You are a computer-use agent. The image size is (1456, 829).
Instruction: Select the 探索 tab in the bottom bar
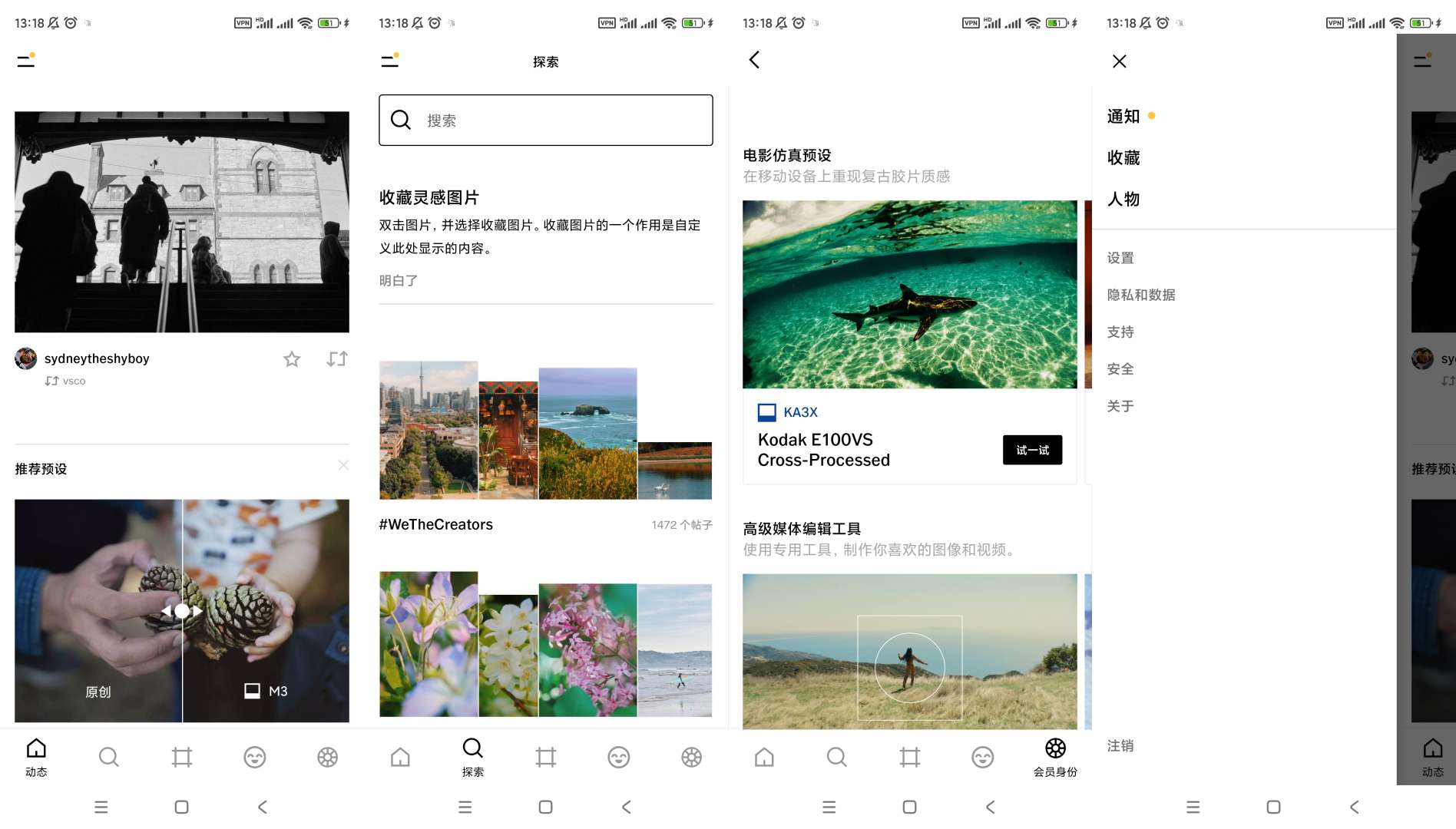[473, 758]
